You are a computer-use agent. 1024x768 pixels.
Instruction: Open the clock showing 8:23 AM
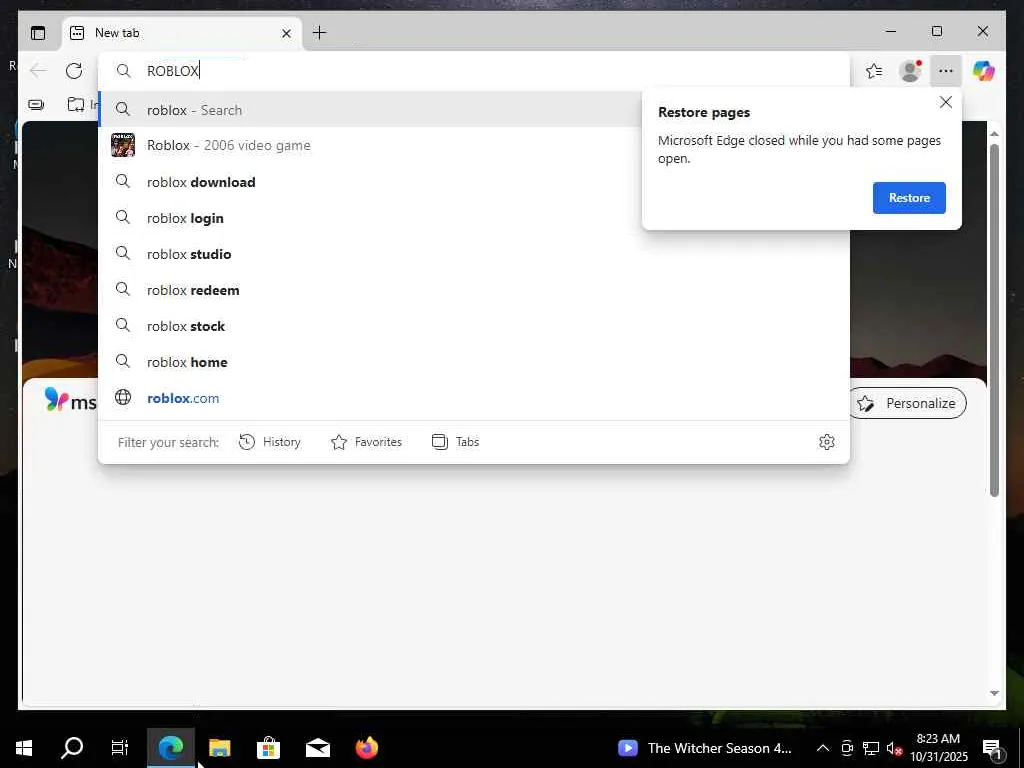939,748
